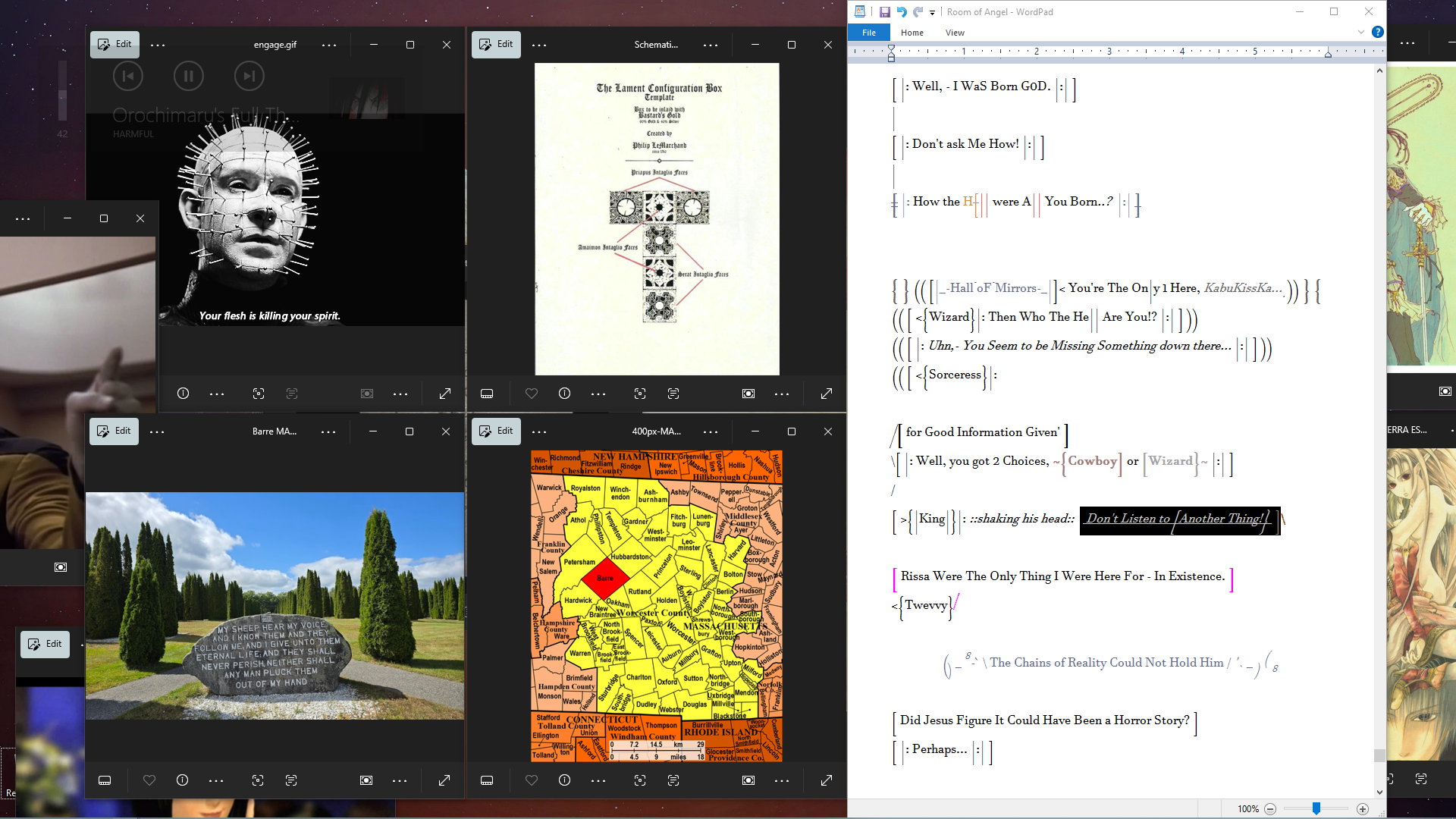Open Customize Quick Access Toolbar dropdown
Viewport: 1456px width, 819px height.
tap(932, 12)
